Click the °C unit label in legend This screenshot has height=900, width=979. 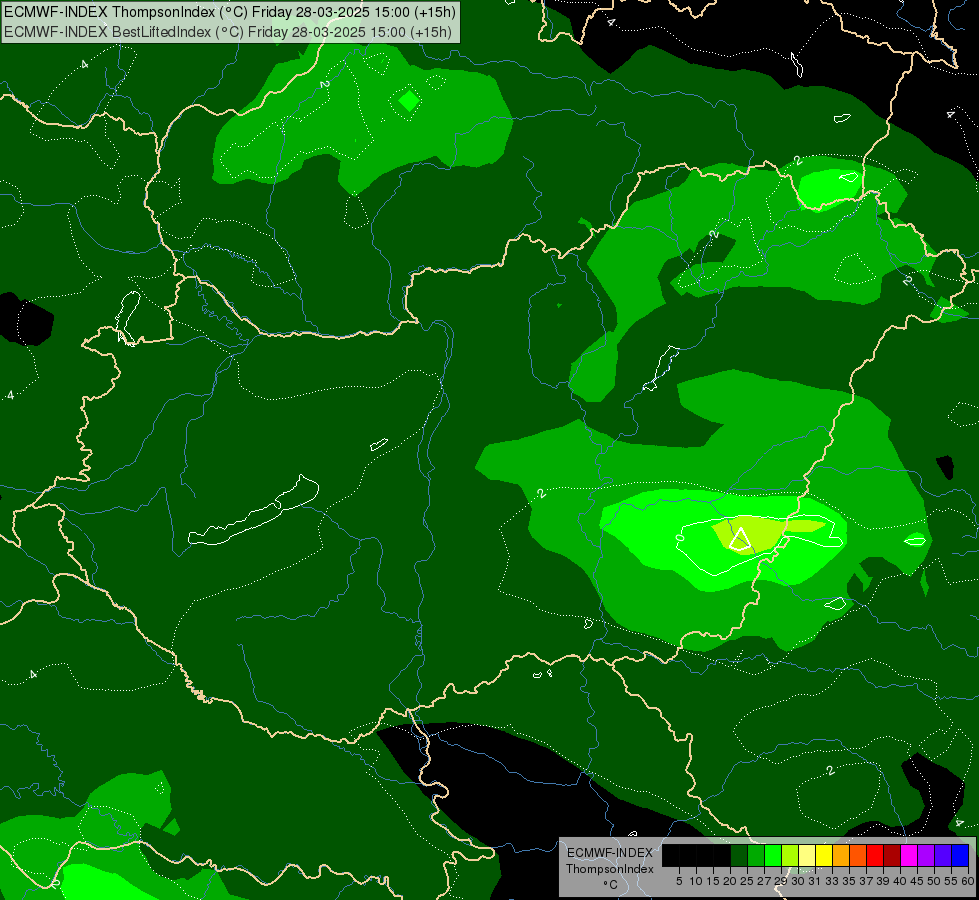(611, 884)
